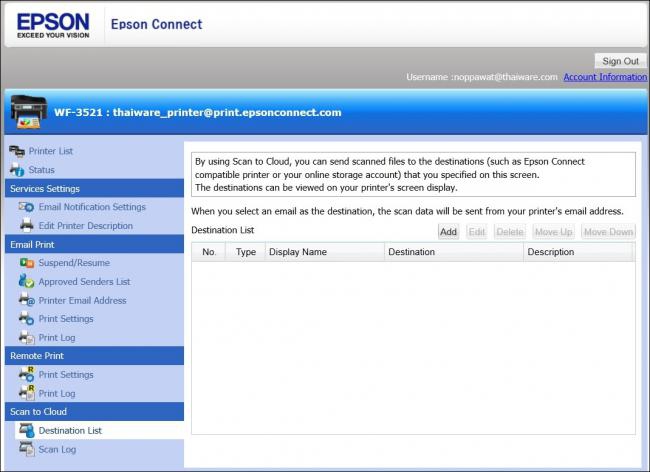Click the Scan Log icon
The image size is (650, 472).
(27, 449)
